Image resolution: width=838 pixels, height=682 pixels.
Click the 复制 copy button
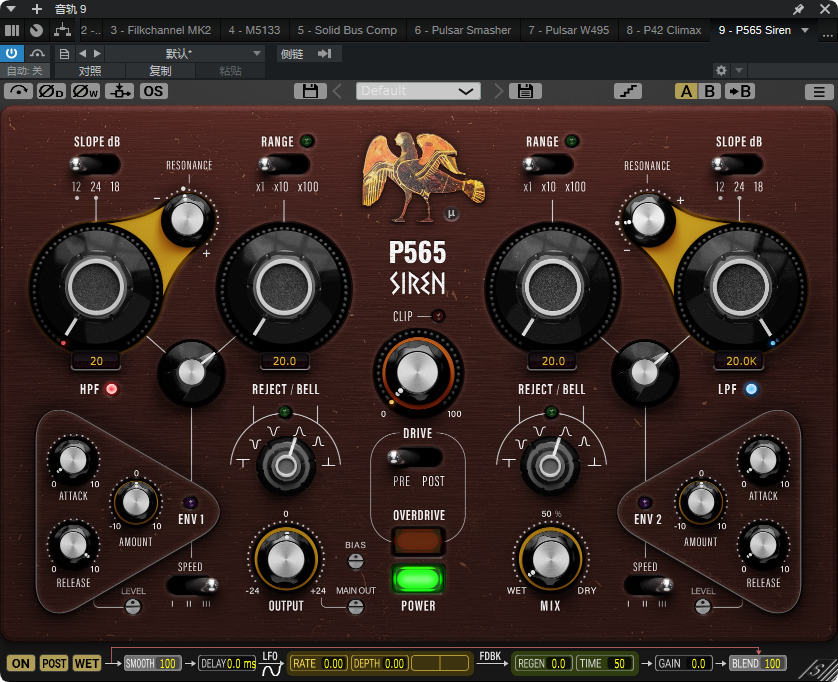coord(160,71)
